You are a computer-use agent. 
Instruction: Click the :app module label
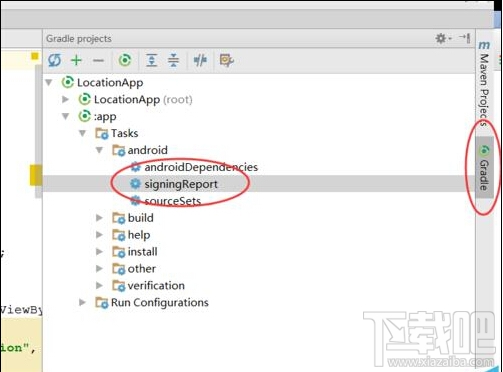(105, 117)
